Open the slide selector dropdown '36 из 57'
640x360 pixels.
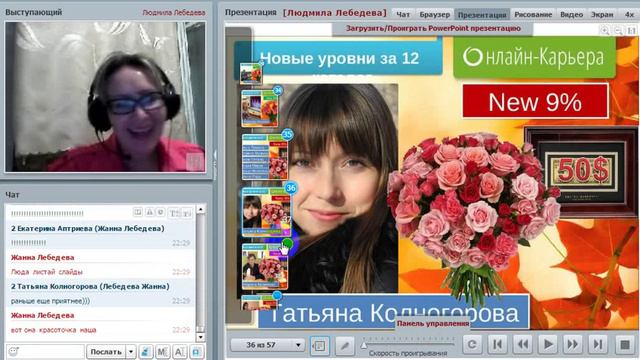pyautogui.click(x=268, y=345)
